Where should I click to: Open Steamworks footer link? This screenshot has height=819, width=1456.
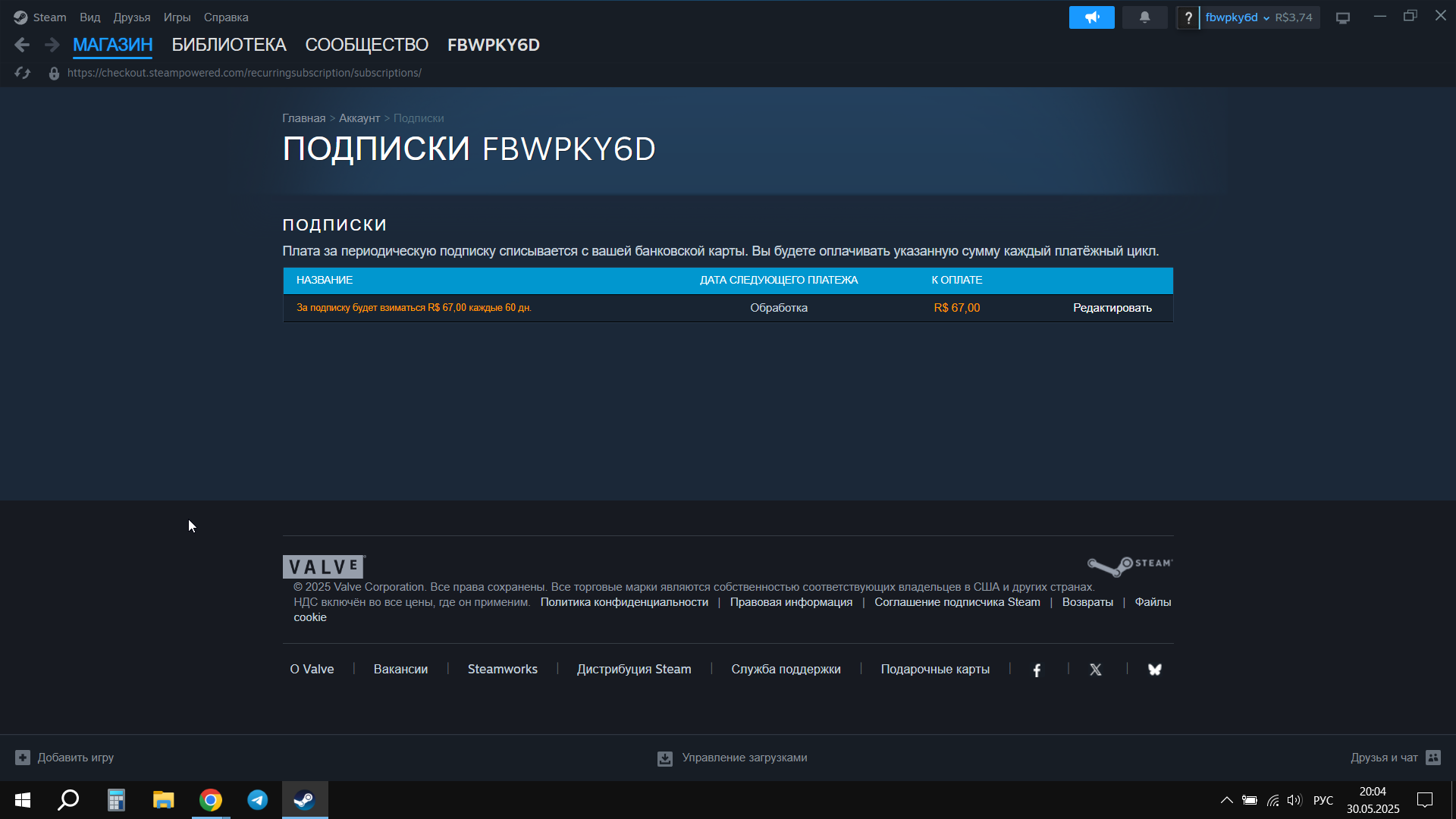[x=503, y=670]
